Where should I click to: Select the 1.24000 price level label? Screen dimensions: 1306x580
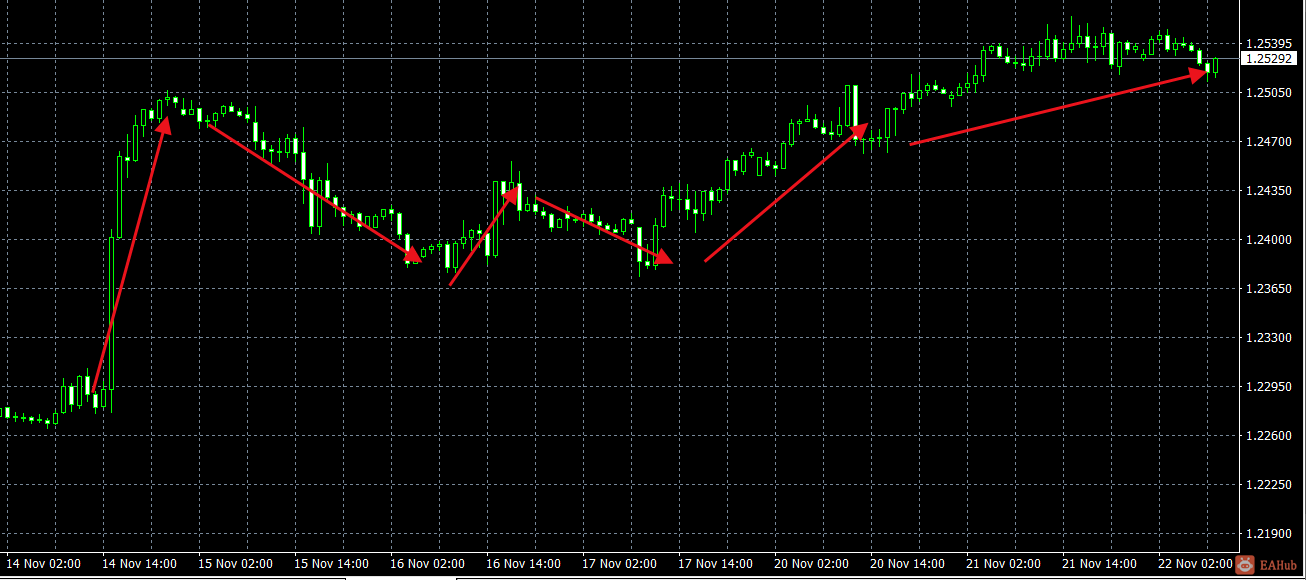point(1268,240)
